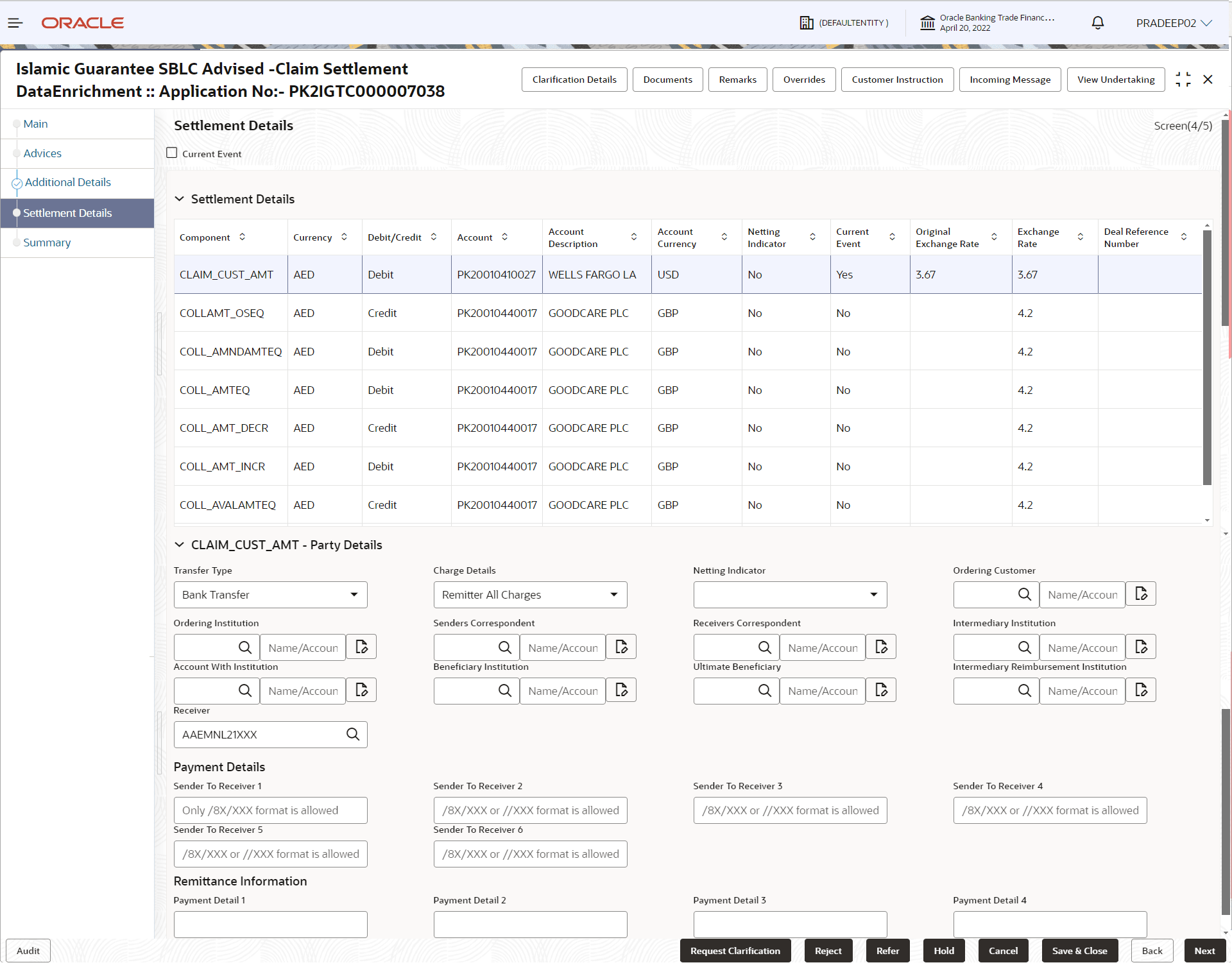Viewport: 1232px width, 965px height.
Task: Open Transfer Type dropdown
Action: (270, 595)
